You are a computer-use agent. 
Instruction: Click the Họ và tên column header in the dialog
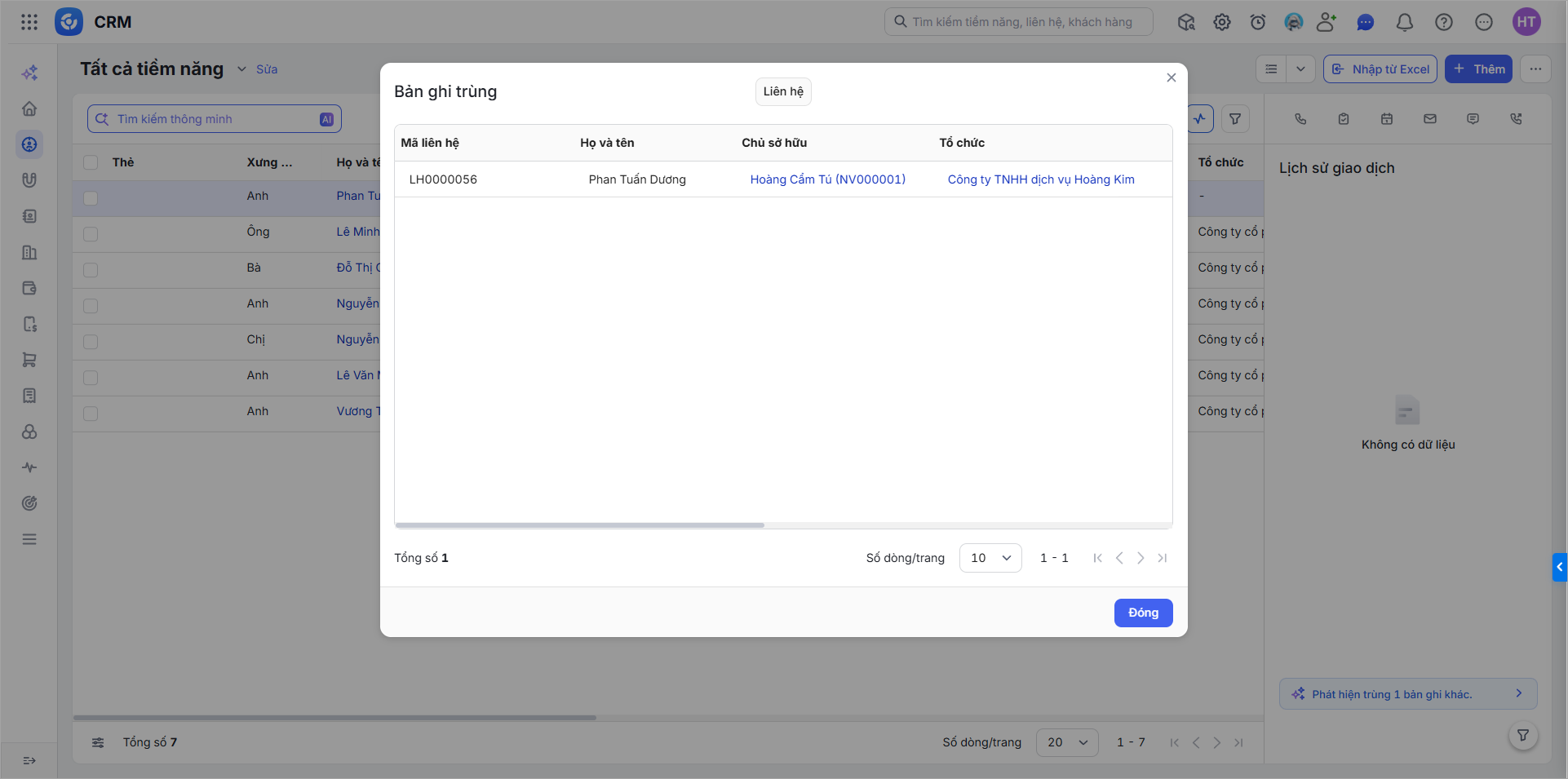tap(607, 143)
